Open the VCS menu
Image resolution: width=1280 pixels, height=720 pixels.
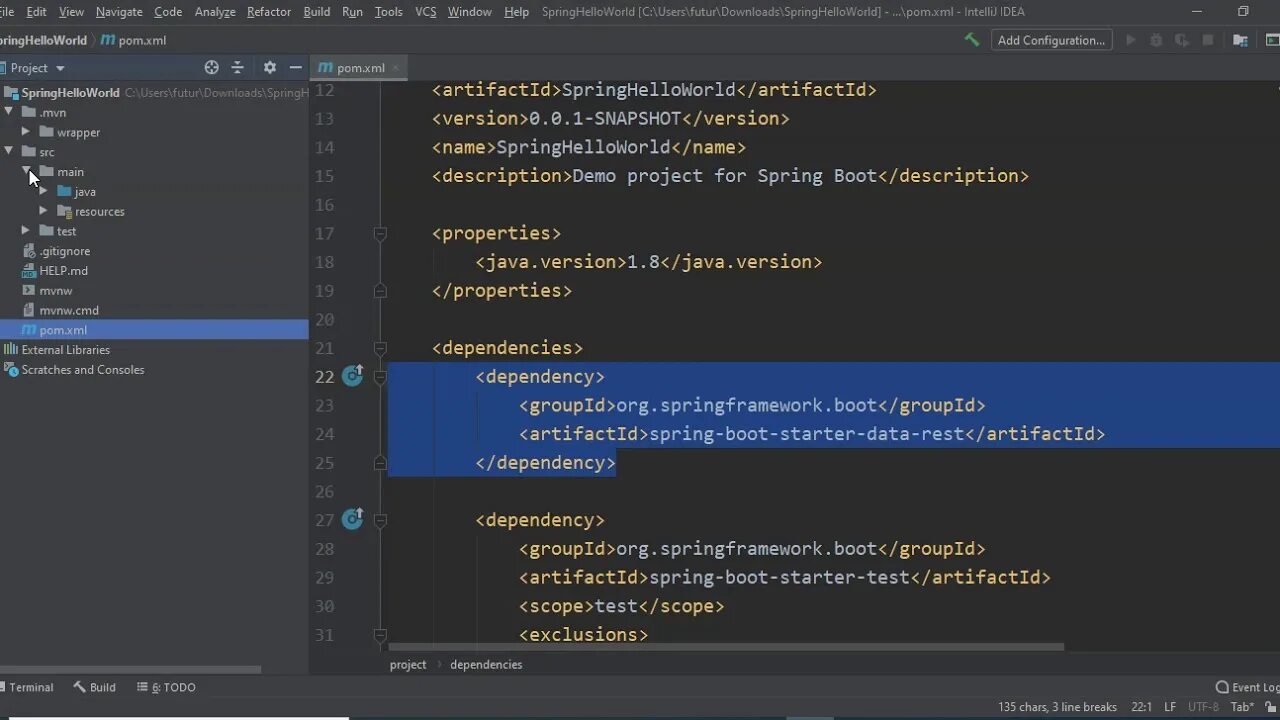[425, 12]
